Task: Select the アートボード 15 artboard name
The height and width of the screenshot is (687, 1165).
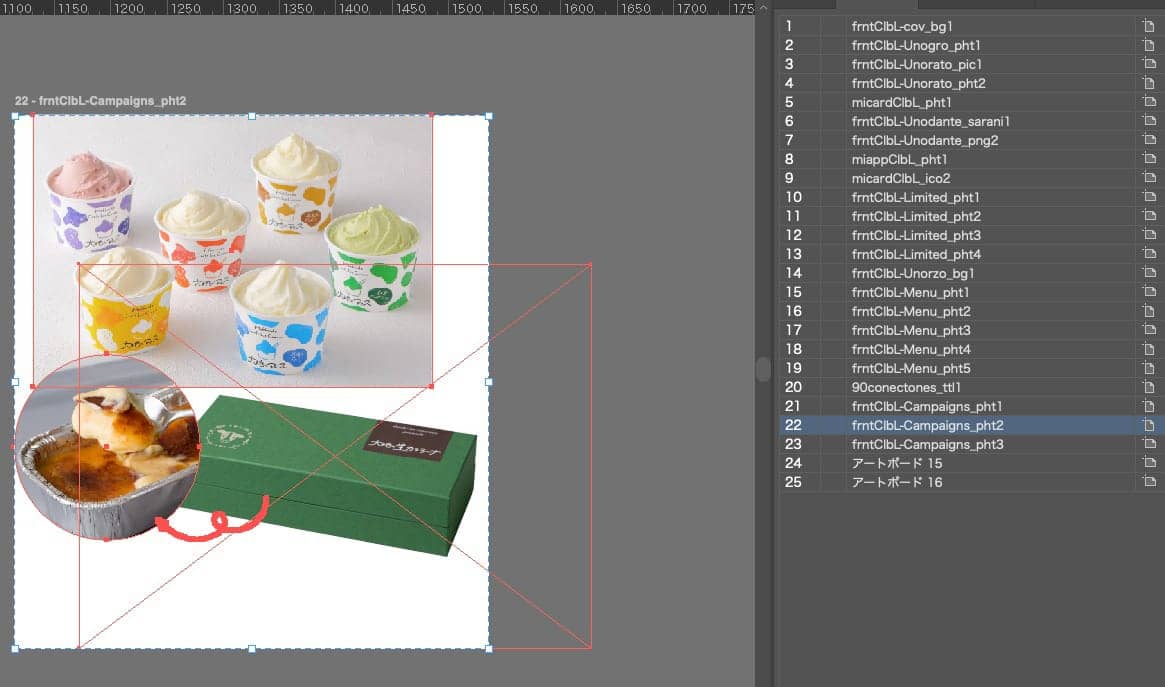Action: 897,463
